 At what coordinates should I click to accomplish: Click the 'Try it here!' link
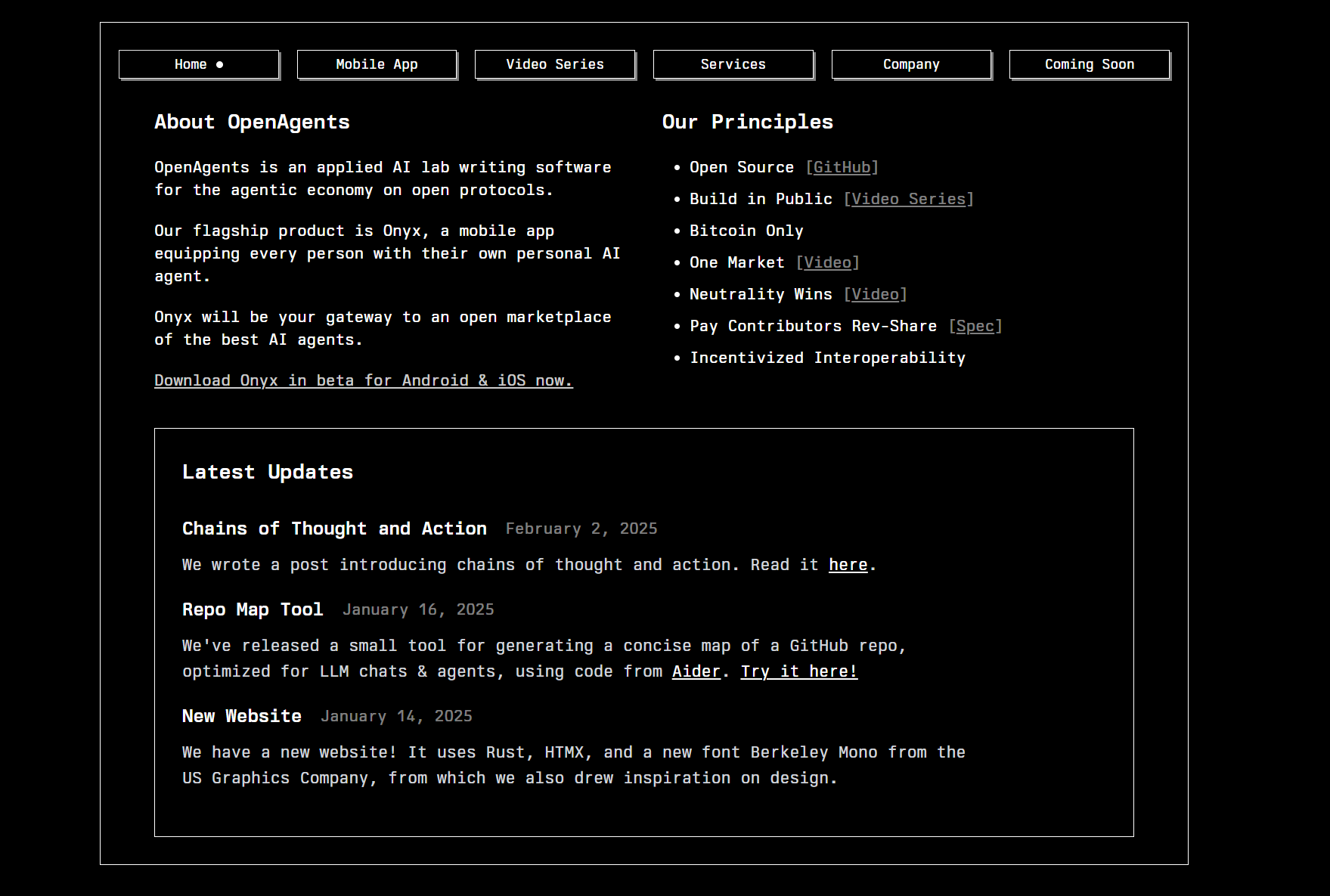coord(798,671)
